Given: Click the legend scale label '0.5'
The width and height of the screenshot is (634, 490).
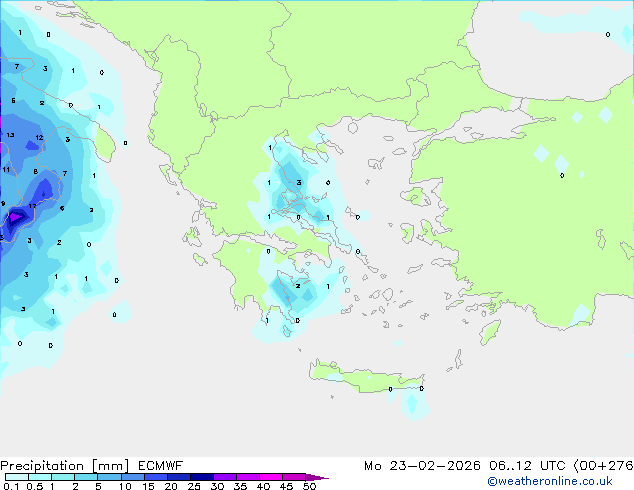Looking at the screenshot, I should pos(35,486).
